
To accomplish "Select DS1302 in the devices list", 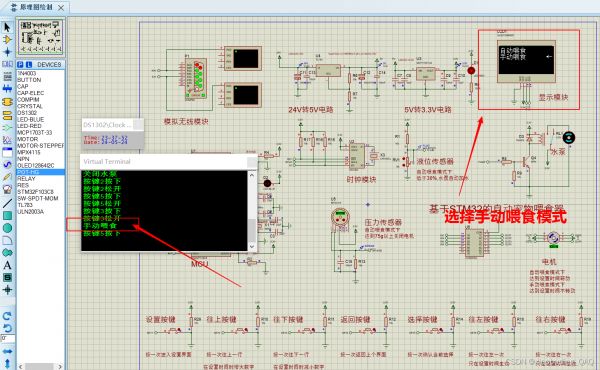I will pos(27,113).
